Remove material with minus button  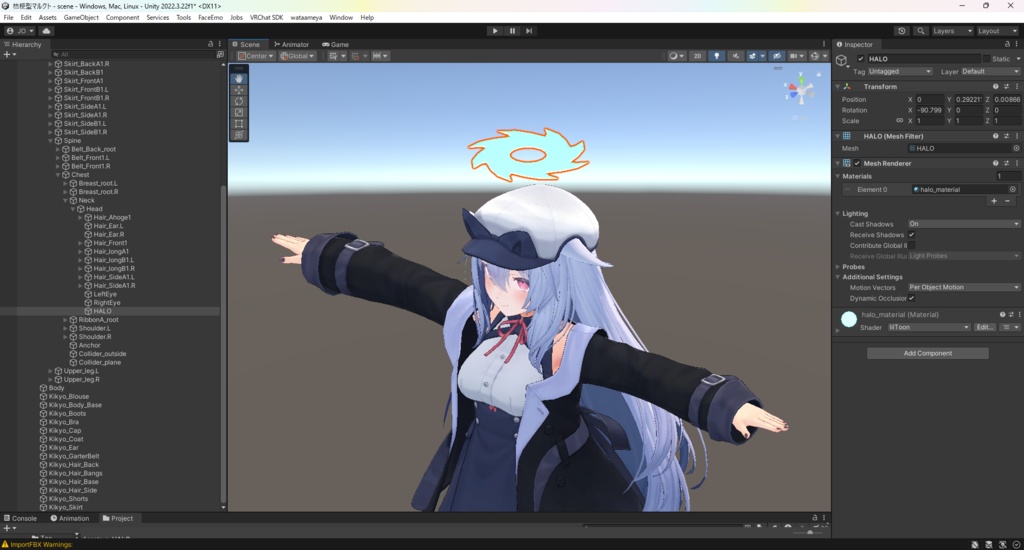1008,201
